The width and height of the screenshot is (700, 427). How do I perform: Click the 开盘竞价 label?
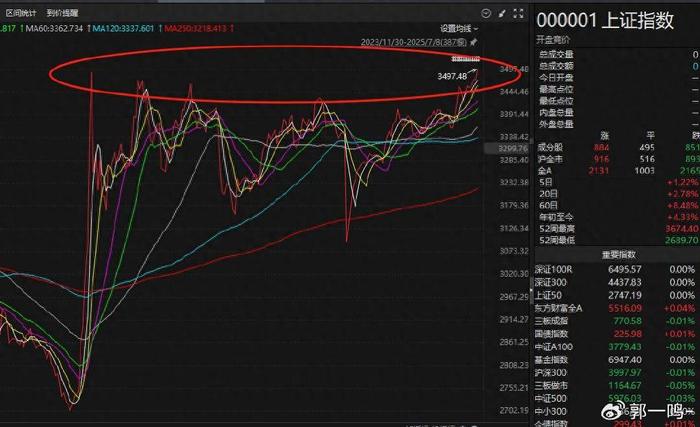click(553, 40)
